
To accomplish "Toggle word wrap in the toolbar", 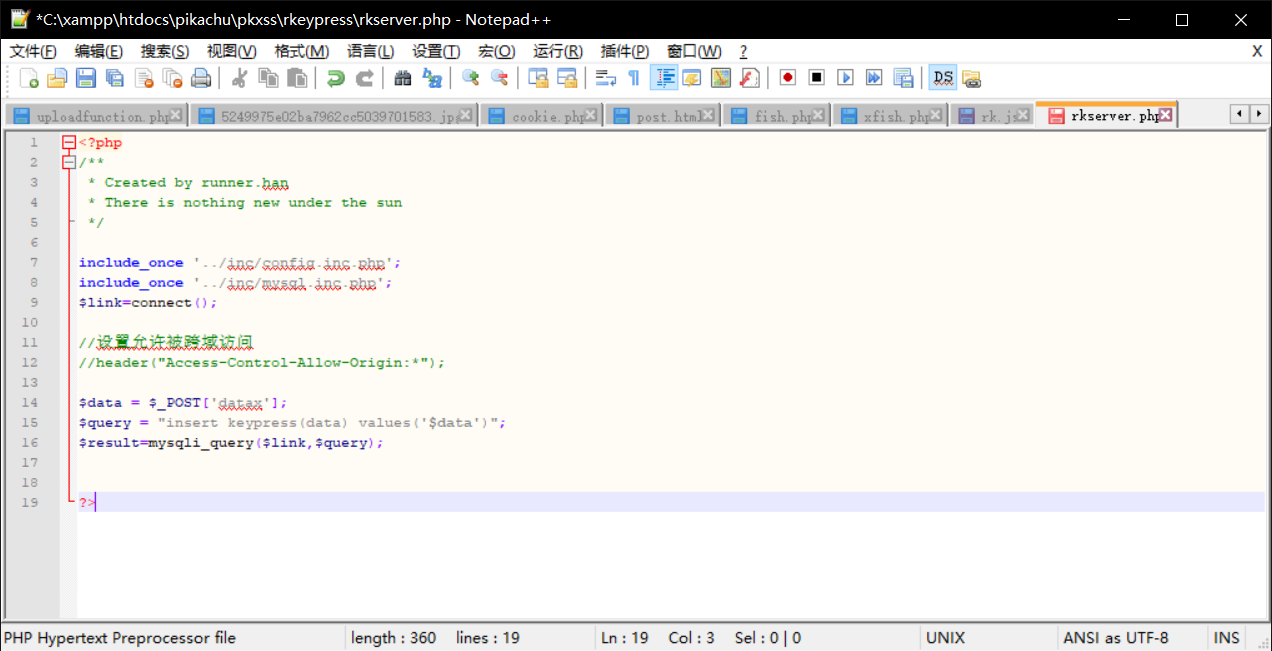I will pos(605,78).
